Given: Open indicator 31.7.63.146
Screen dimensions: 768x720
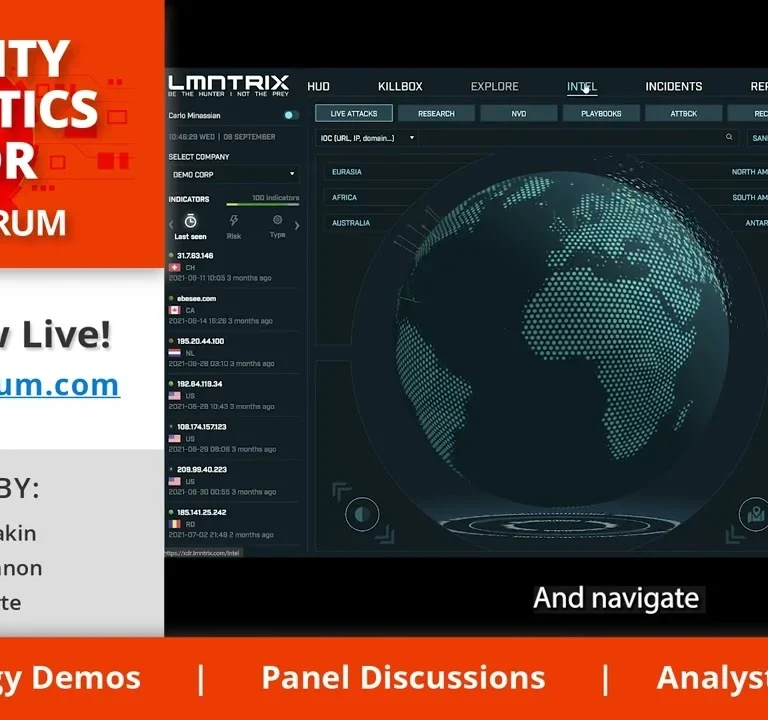Looking at the screenshot, I should pos(195,256).
